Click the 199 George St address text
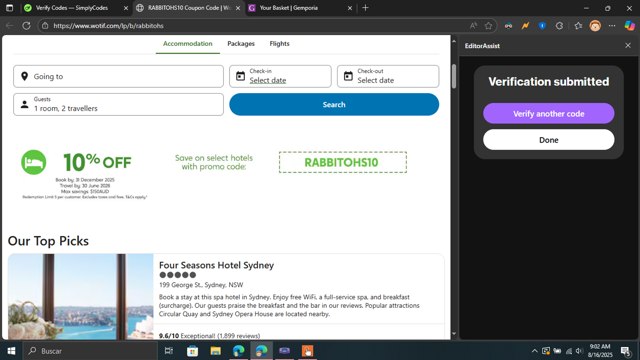Screen dimensions: 640x360 click(201, 285)
